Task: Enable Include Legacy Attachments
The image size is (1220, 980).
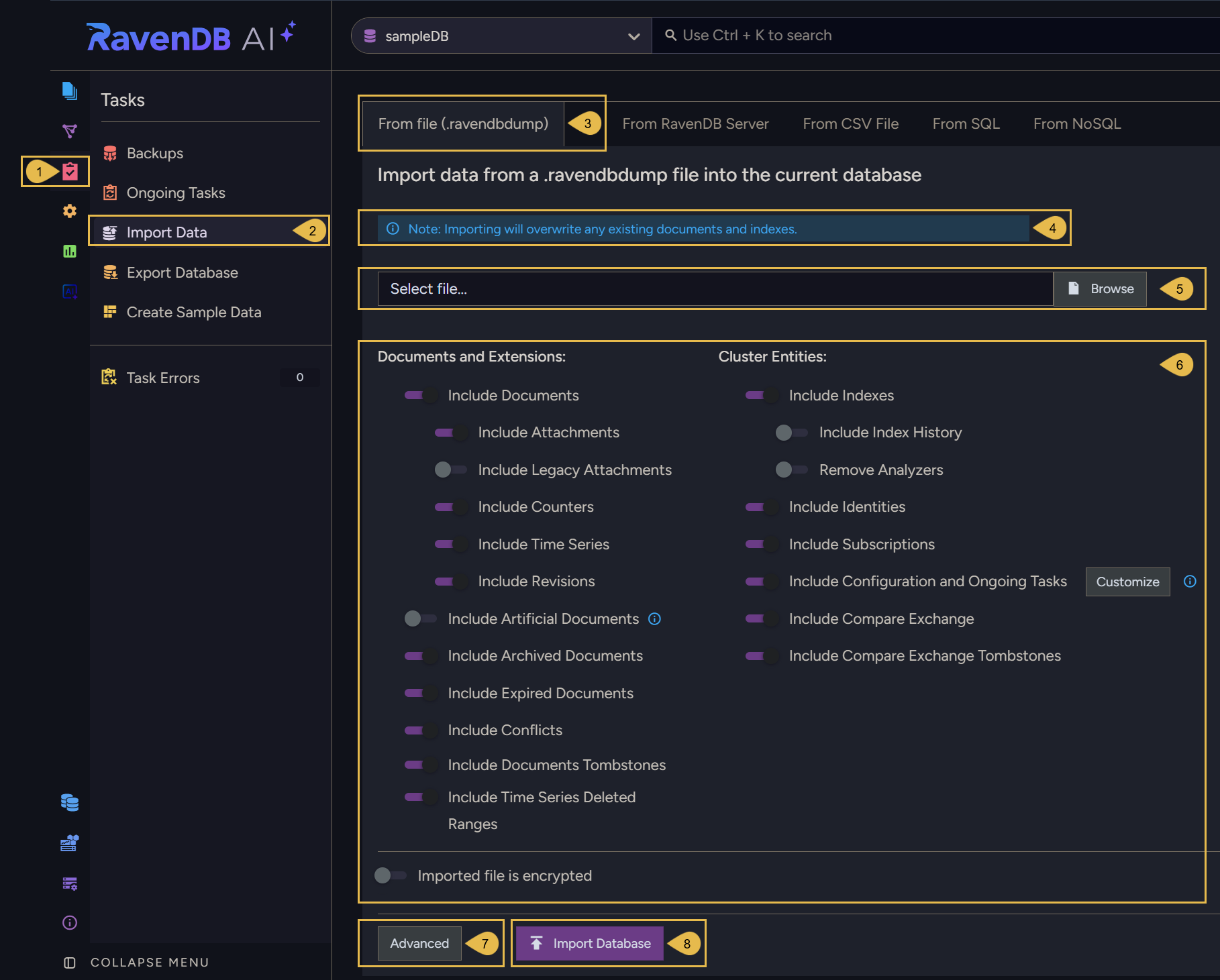Action: click(x=452, y=470)
